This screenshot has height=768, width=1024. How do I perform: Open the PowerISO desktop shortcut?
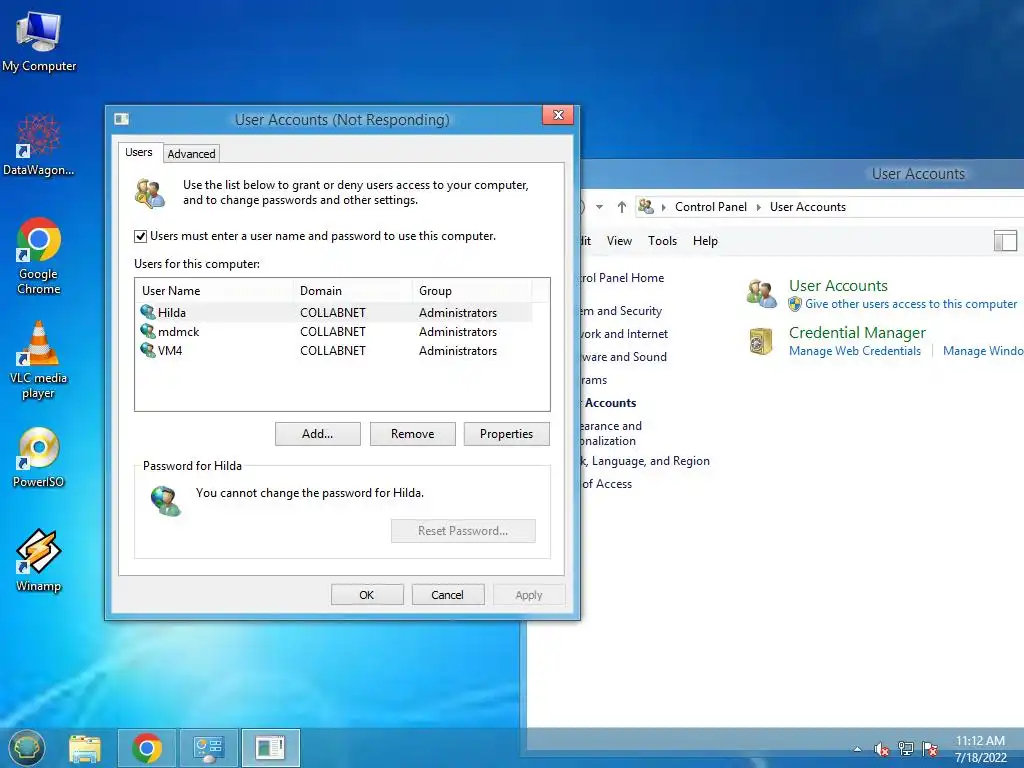(x=39, y=457)
